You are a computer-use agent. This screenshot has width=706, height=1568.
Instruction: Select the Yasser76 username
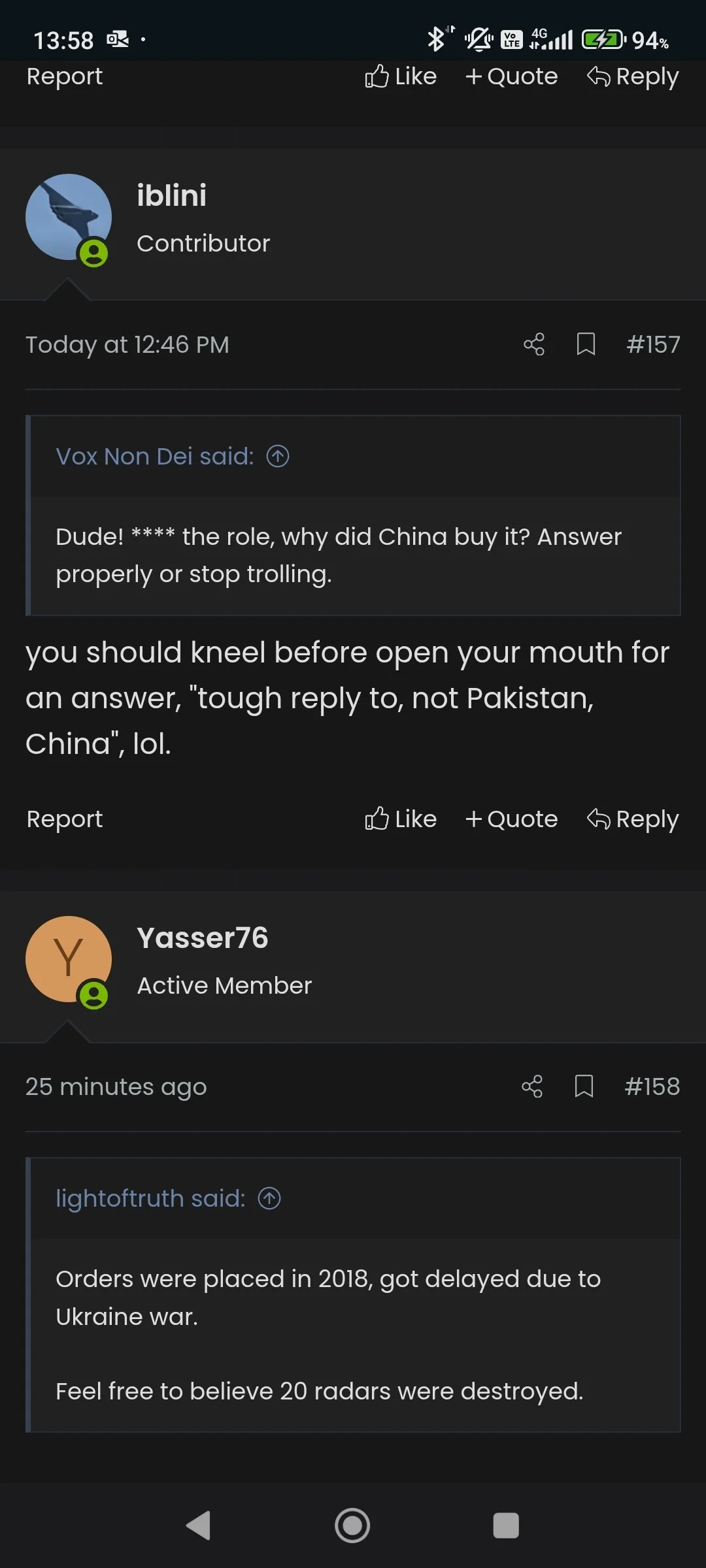tap(203, 938)
